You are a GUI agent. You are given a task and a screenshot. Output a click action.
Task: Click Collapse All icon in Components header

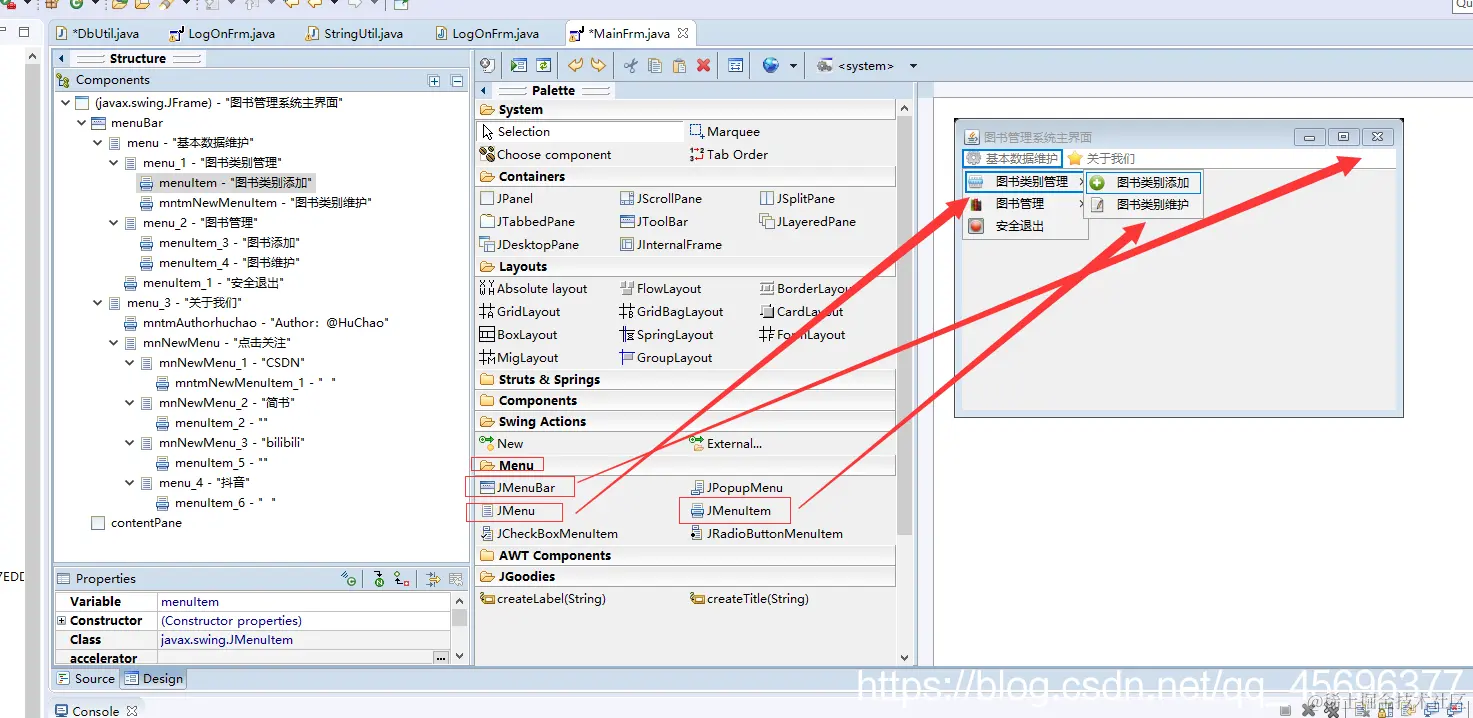coord(457,81)
